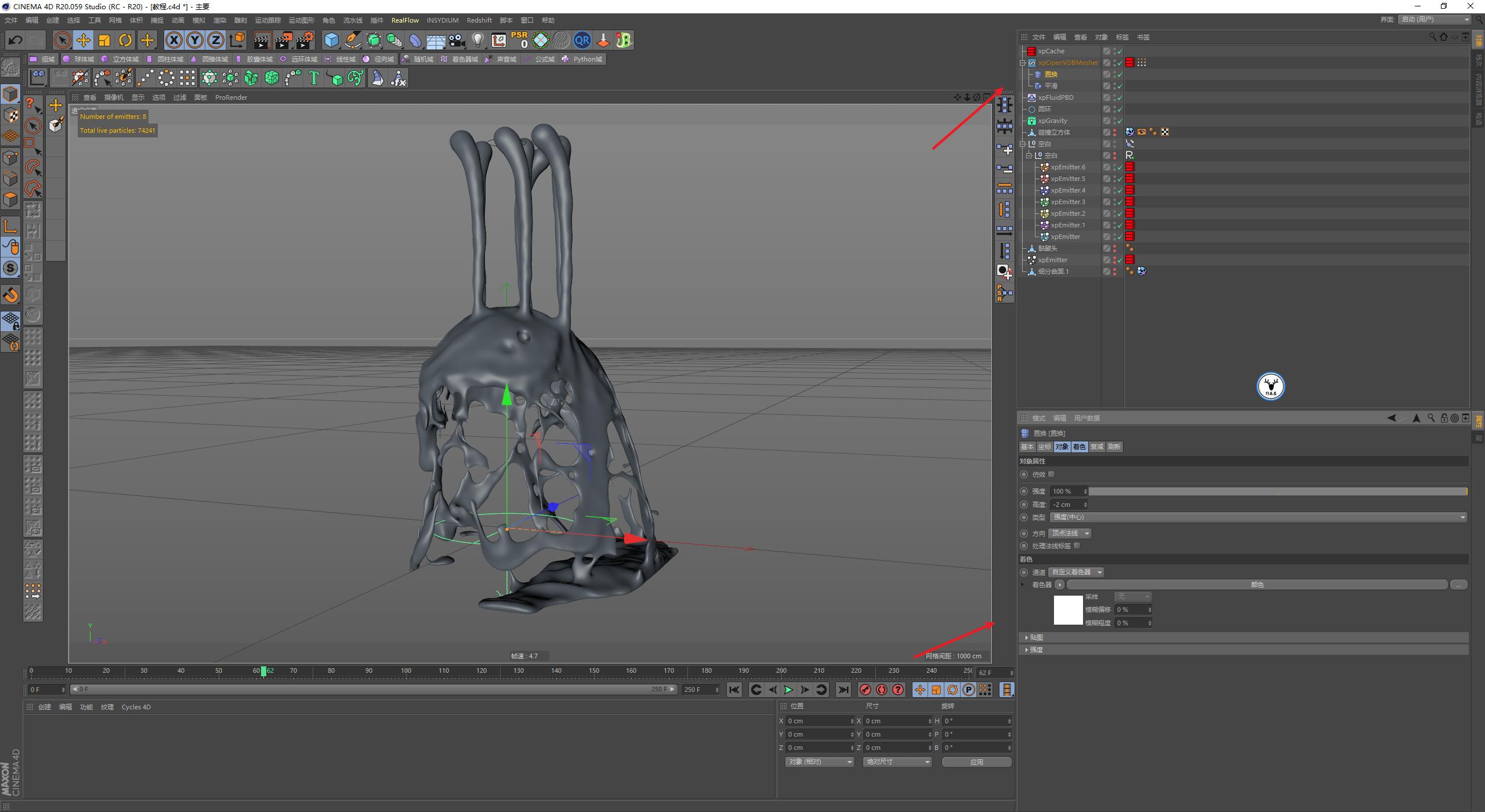Click the QR quick render icon

[582, 40]
